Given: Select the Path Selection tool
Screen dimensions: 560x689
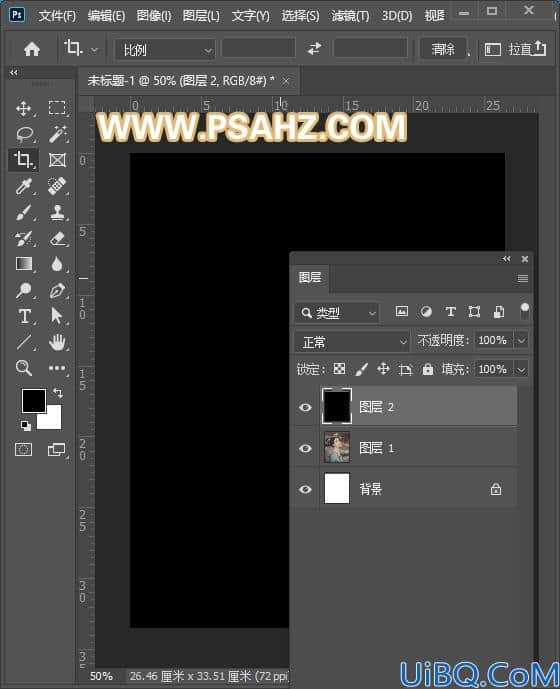Looking at the screenshot, I should (x=57, y=316).
